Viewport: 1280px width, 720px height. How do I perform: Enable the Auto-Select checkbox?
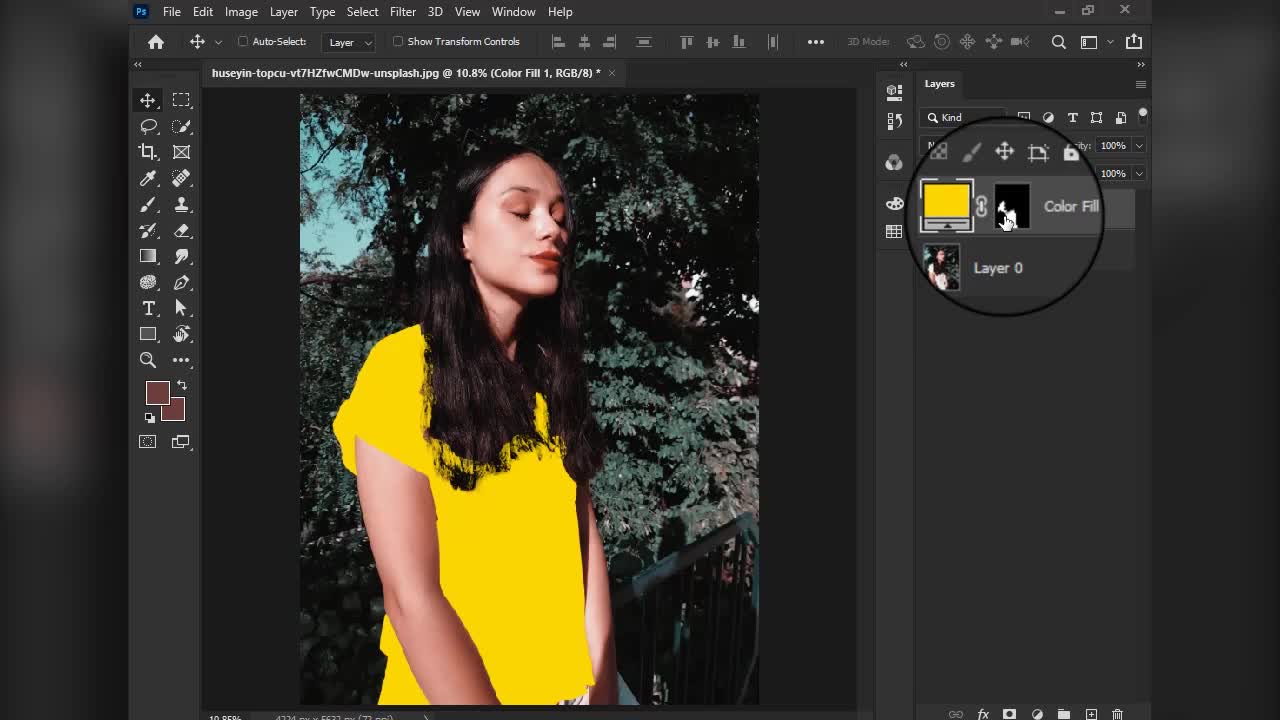pos(243,42)
